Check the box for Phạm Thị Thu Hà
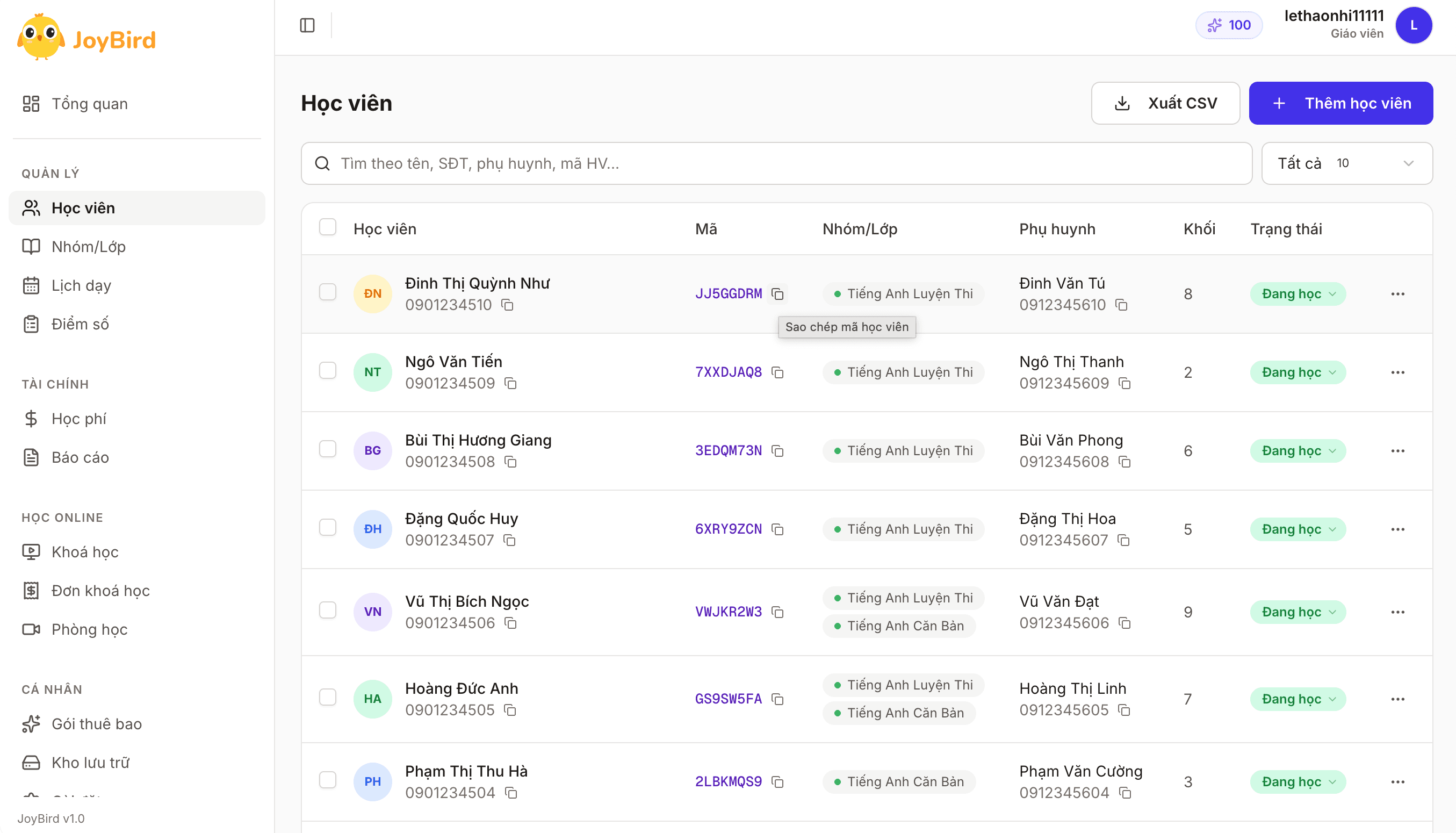 [328, 780]
